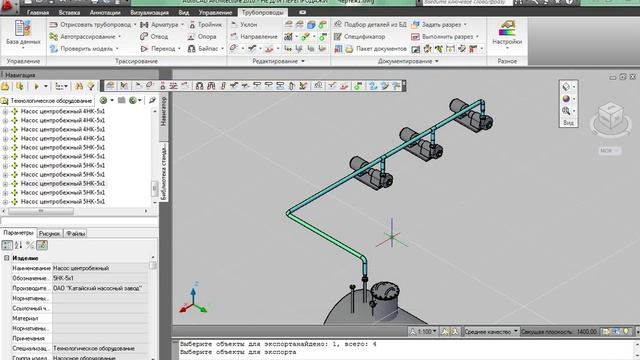
Task: Click the Обозначение value 5НК-5x1
Action: coord(100,278)
